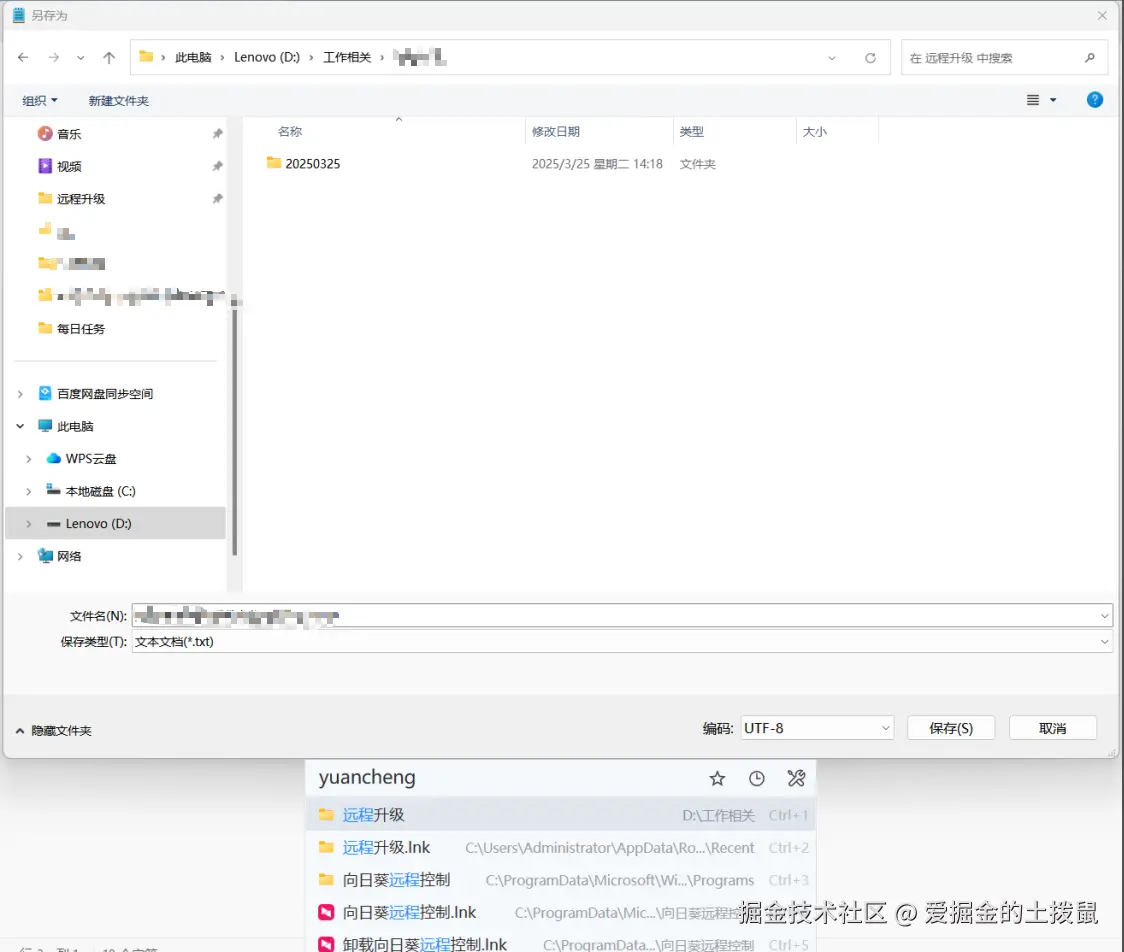Select 百度网盘同步空间 in sidebar
1124x952 pixels.
105,394
